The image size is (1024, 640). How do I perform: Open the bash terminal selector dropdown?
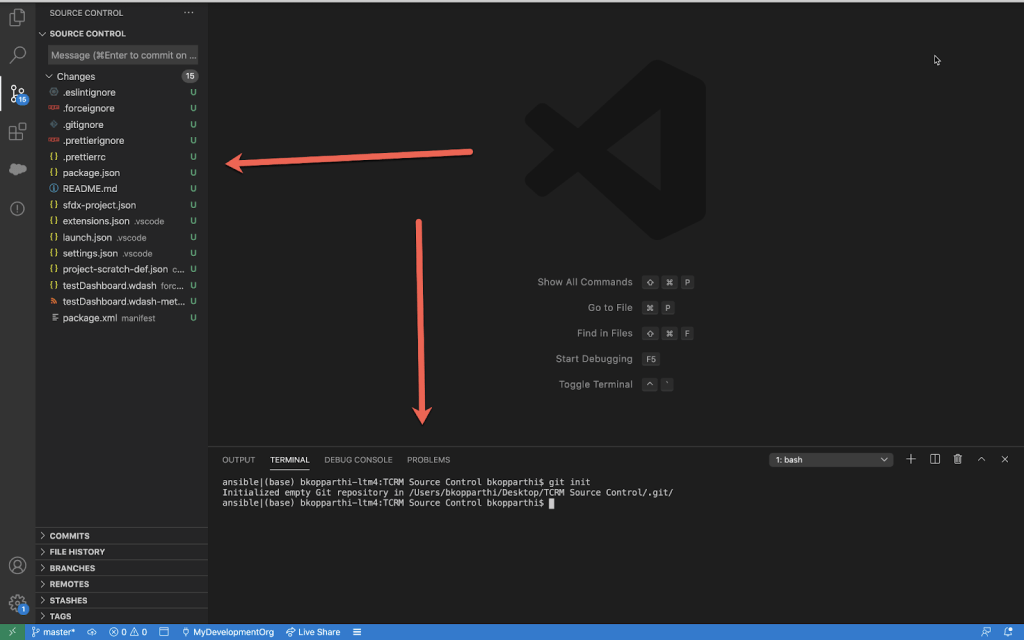coord(831,460)
